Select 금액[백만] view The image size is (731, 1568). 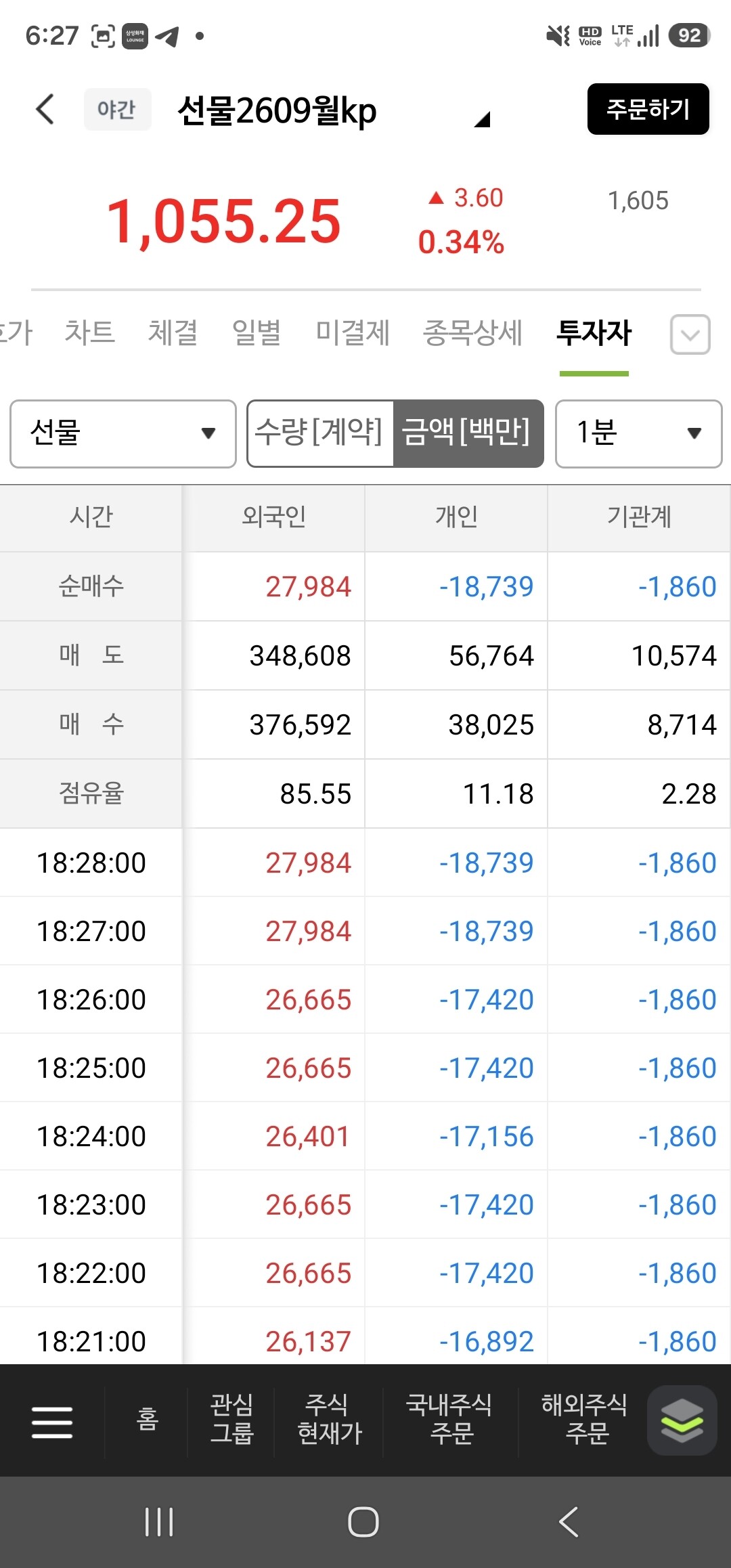click(x=468, y=433)
